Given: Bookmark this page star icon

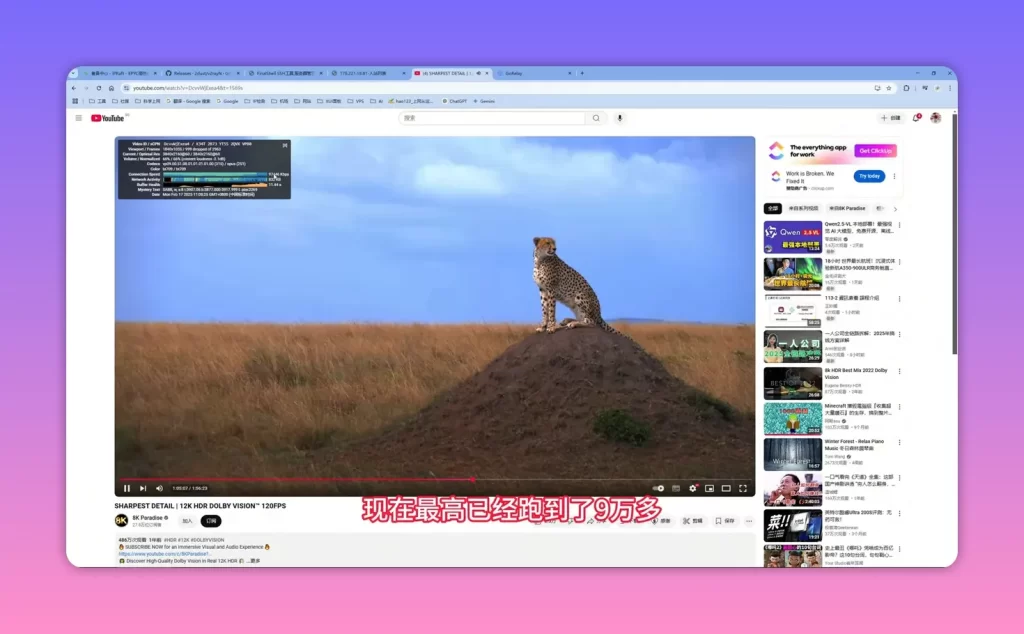Looking at the screenshot, I should point(889,88).
